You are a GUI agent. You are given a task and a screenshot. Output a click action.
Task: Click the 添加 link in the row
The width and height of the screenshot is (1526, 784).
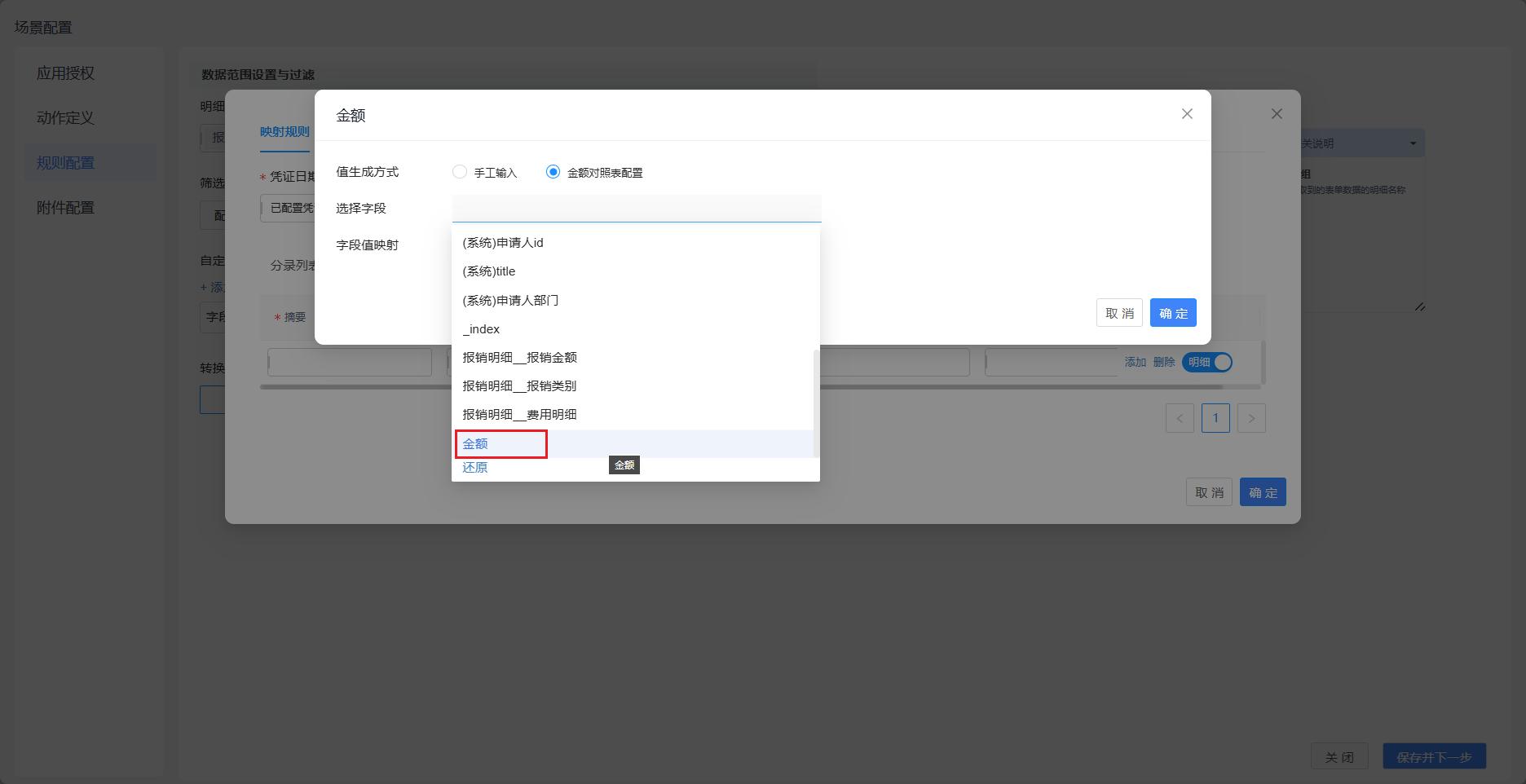[1136, 362]
